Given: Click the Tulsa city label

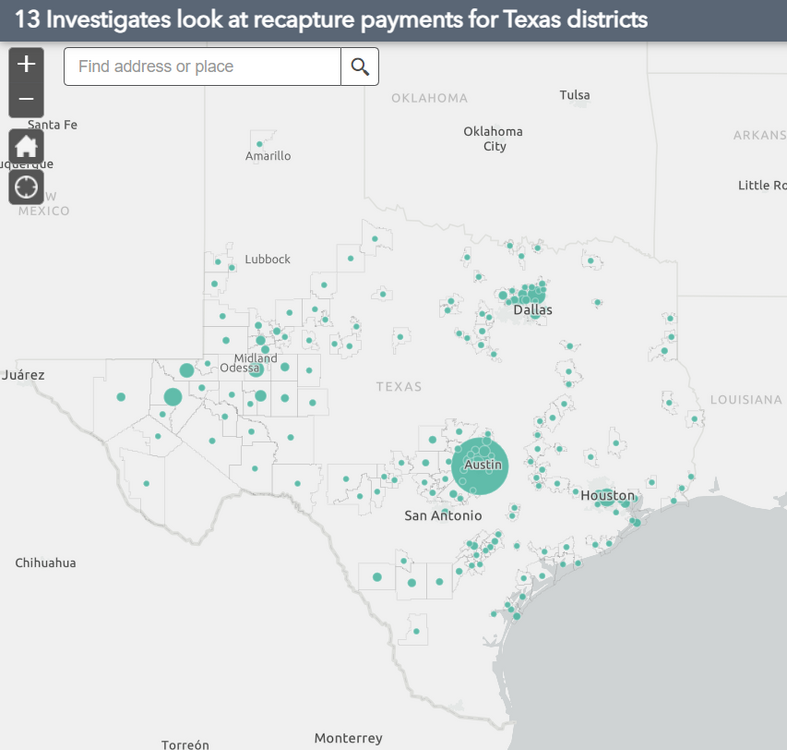Looking at the screenshot, I should (574, 95).
